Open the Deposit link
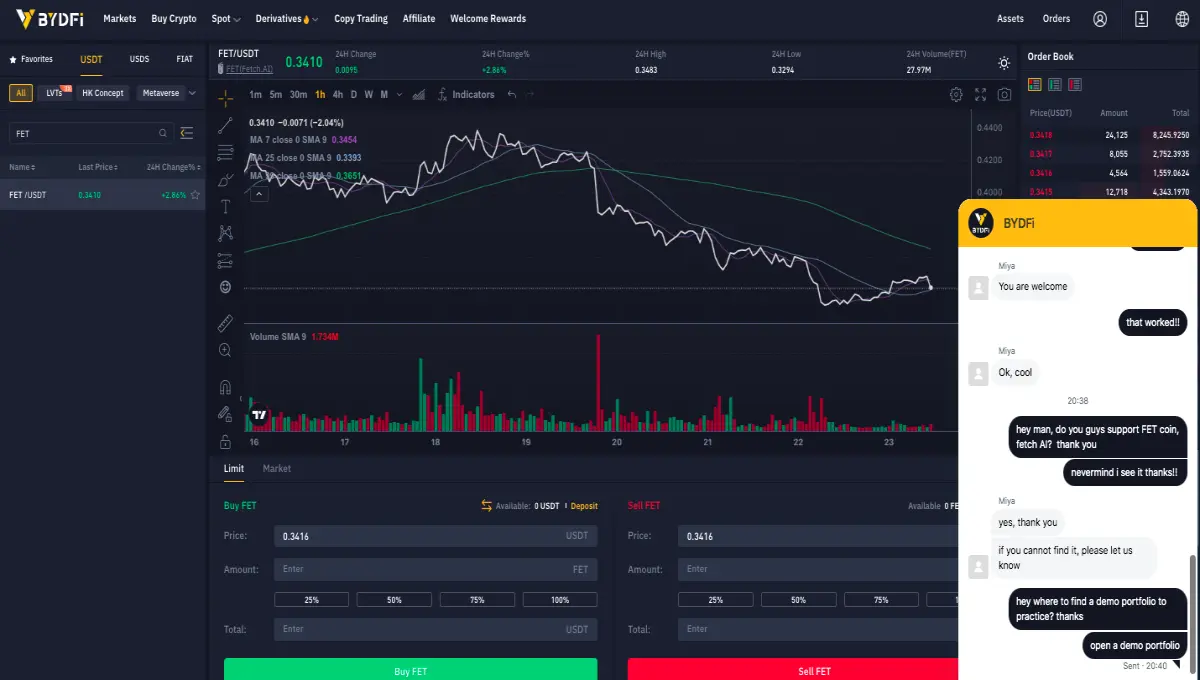Image resolution: width=1200 pixels, height=680 pixels. 584,506
